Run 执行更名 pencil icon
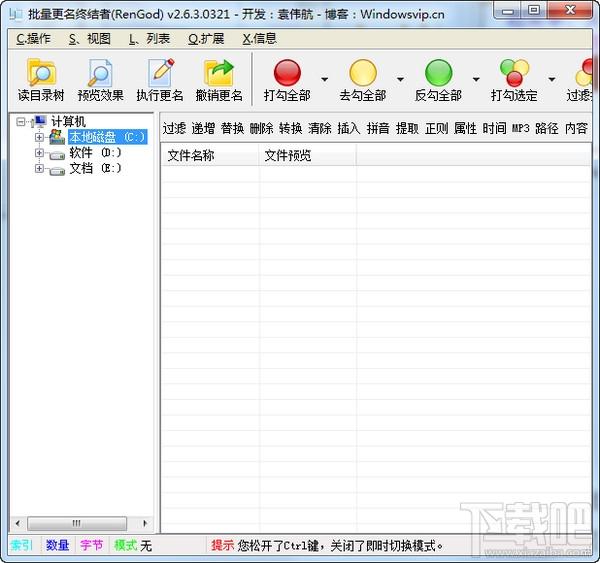600x563 pixels. (160, 72)
